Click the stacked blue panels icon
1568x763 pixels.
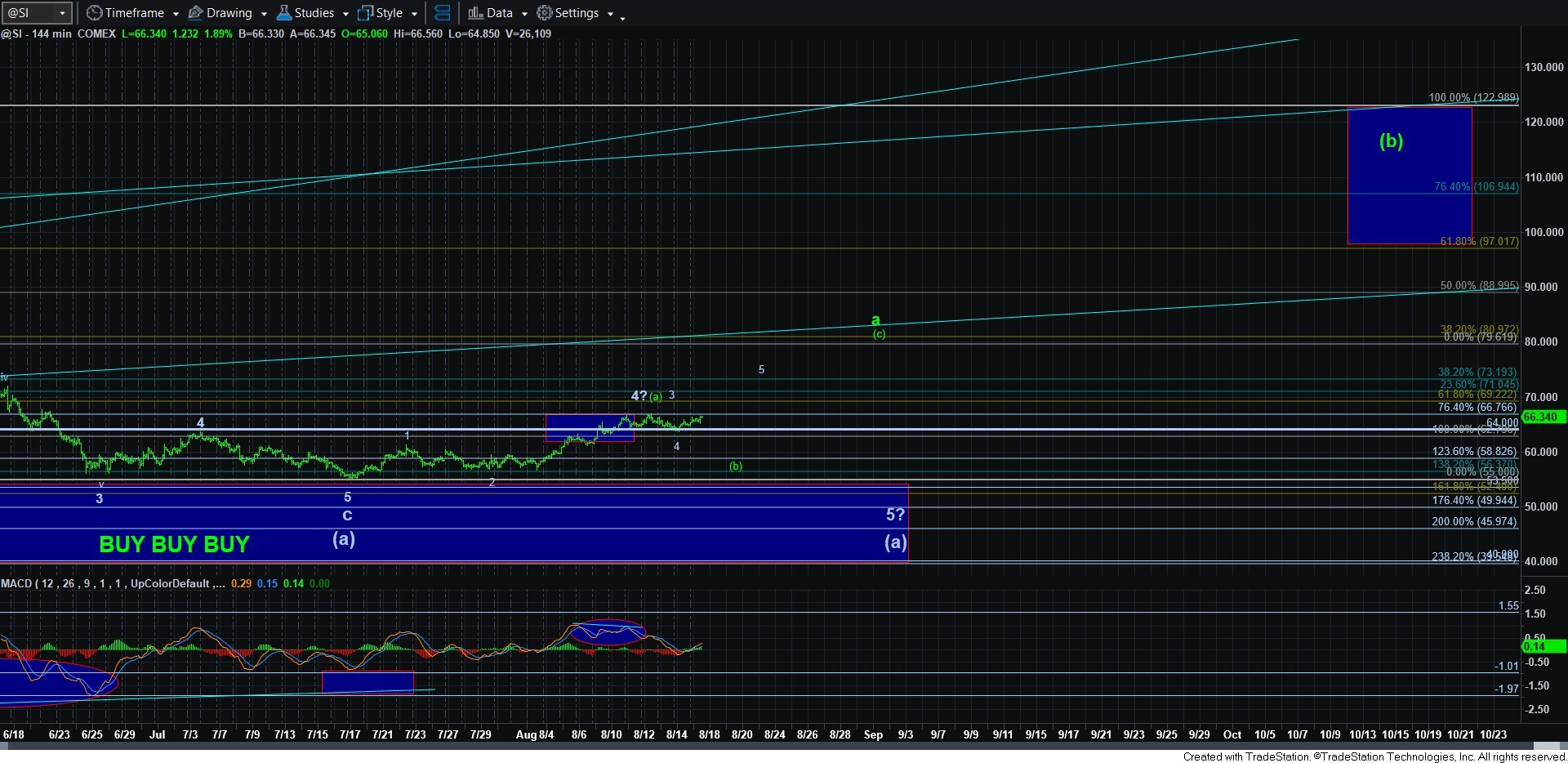442,13
